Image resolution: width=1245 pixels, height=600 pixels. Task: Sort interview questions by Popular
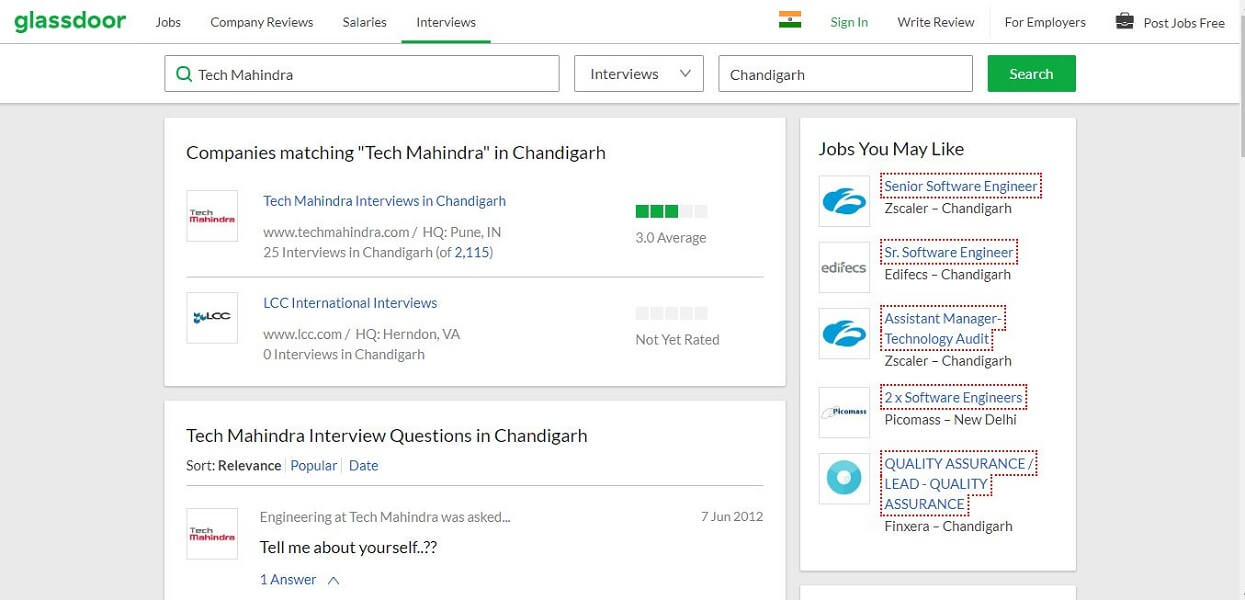314,465
